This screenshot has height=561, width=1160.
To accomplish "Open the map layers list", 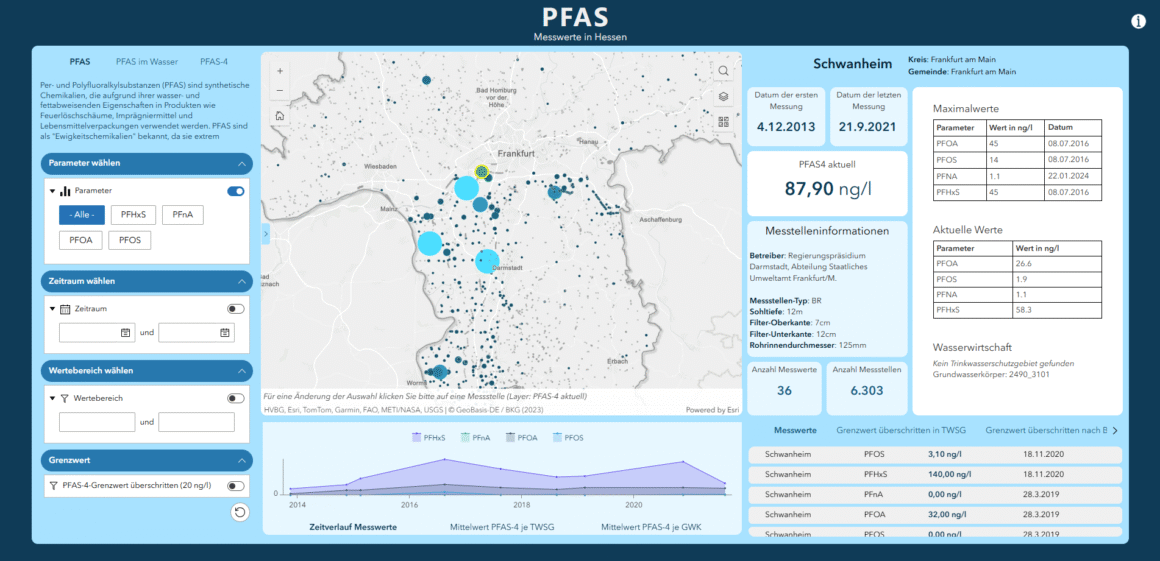I will (x=724, y=97).
